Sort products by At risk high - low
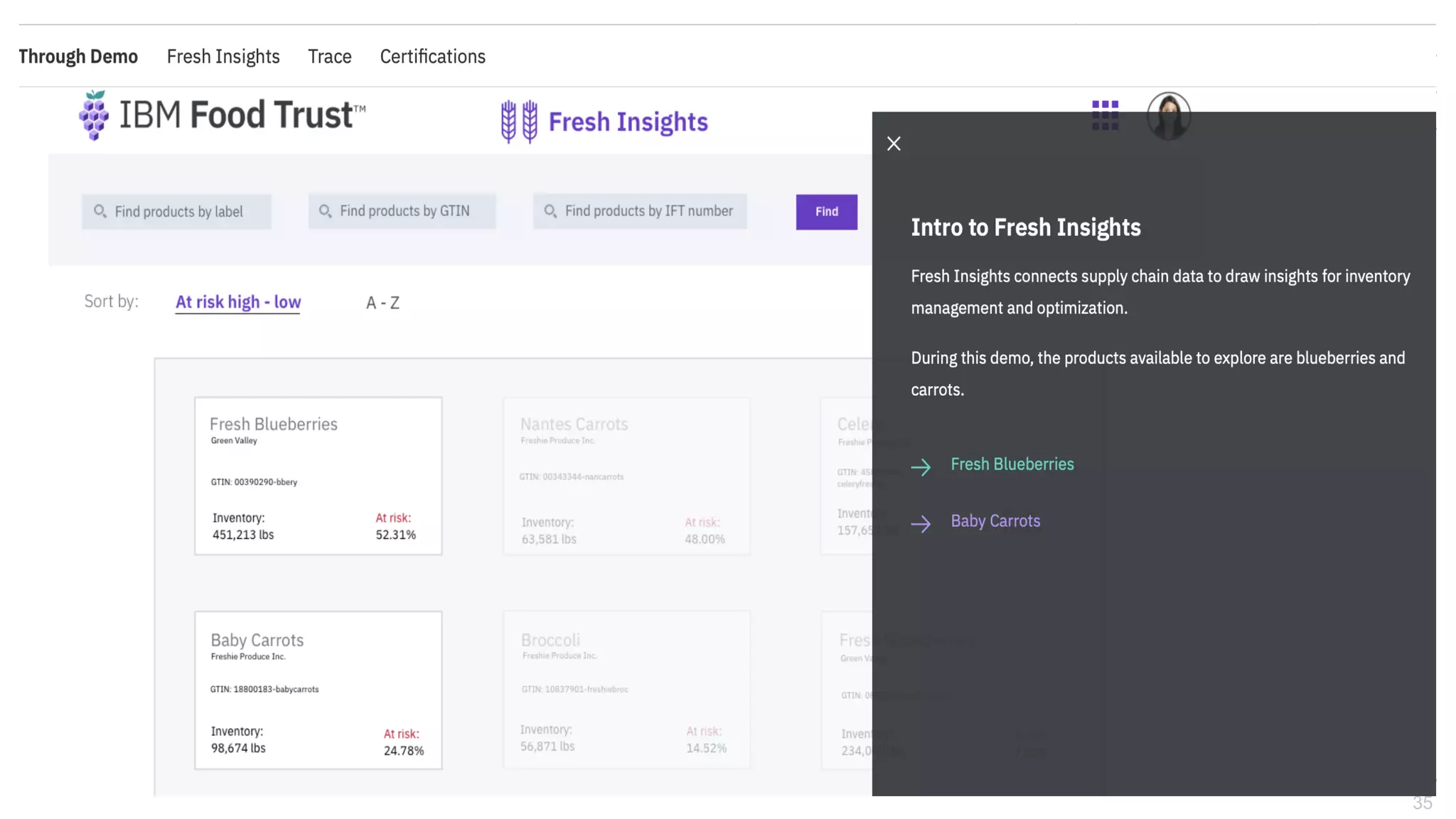The height and width of the screenshot is (819, 1456). pyautogui.click(x=237, y=302)
